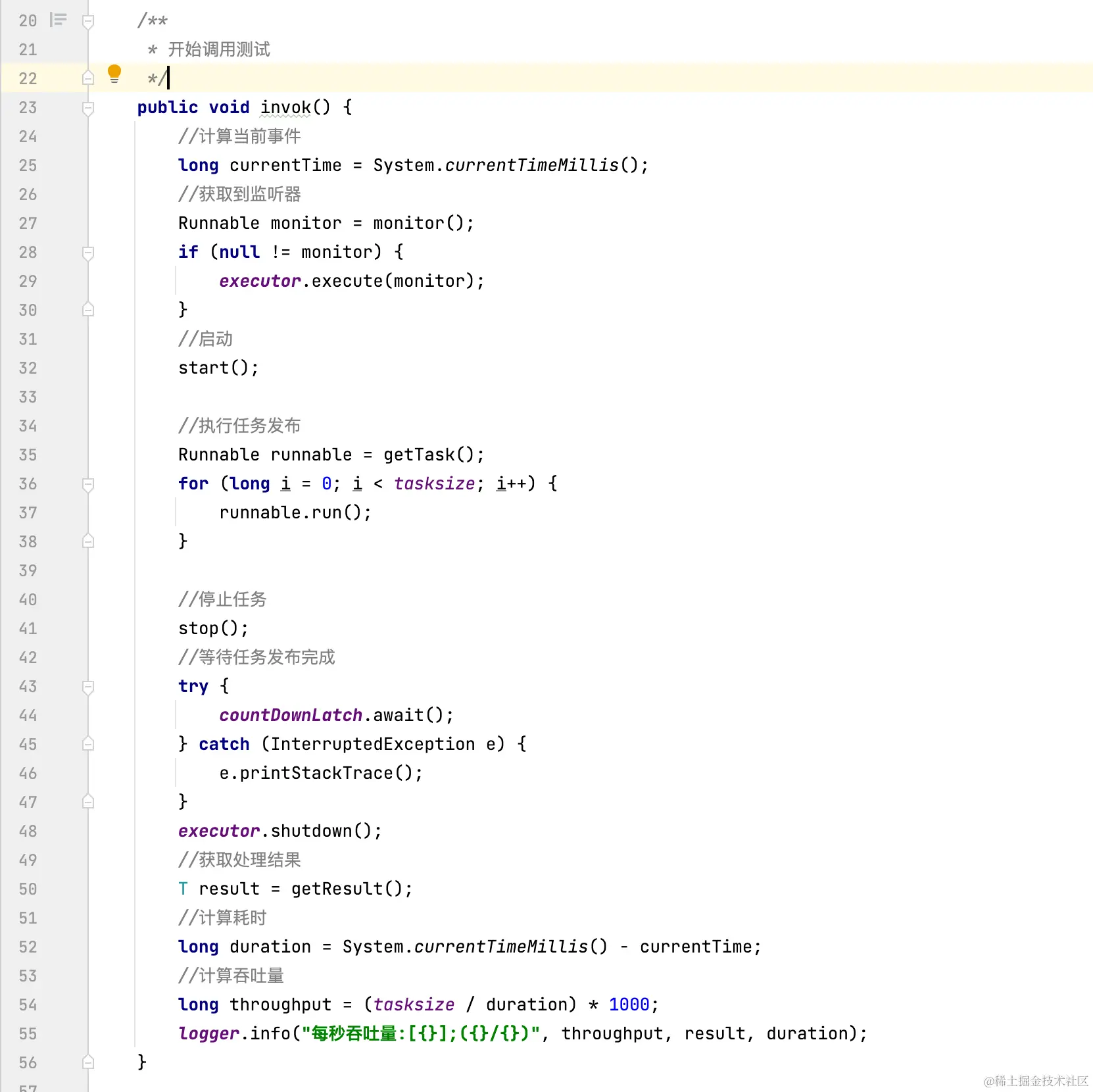Screen dimensions: 1093x1092
Task: Click the comment //停止任务
Action: (x=222, y=599)
